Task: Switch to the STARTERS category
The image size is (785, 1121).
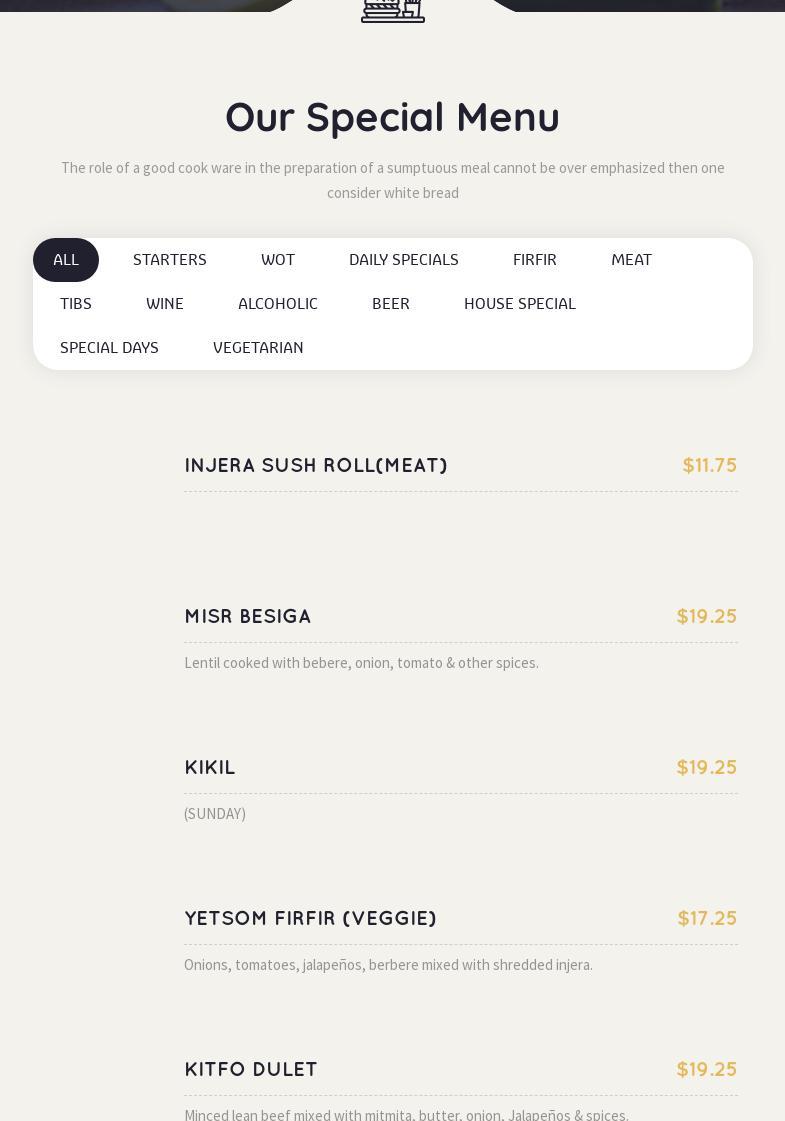Action: click(x=169, y=260)
